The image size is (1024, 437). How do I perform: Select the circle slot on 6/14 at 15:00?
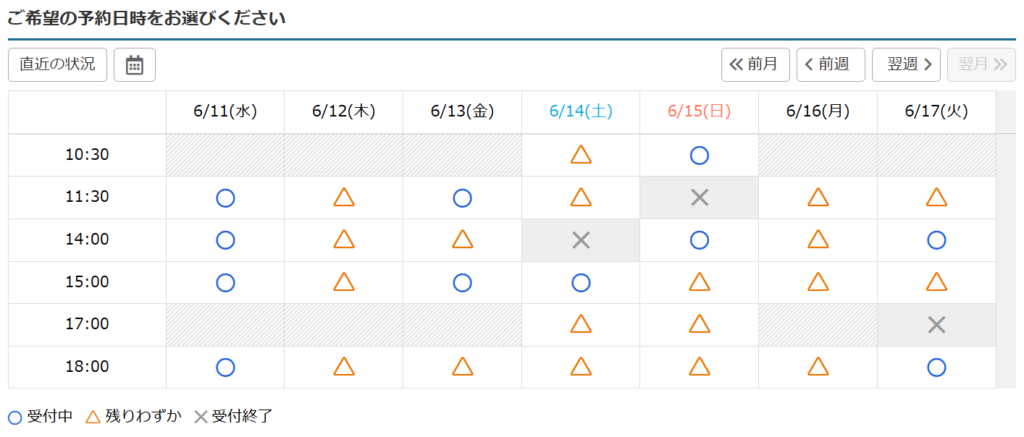(581, 282)
